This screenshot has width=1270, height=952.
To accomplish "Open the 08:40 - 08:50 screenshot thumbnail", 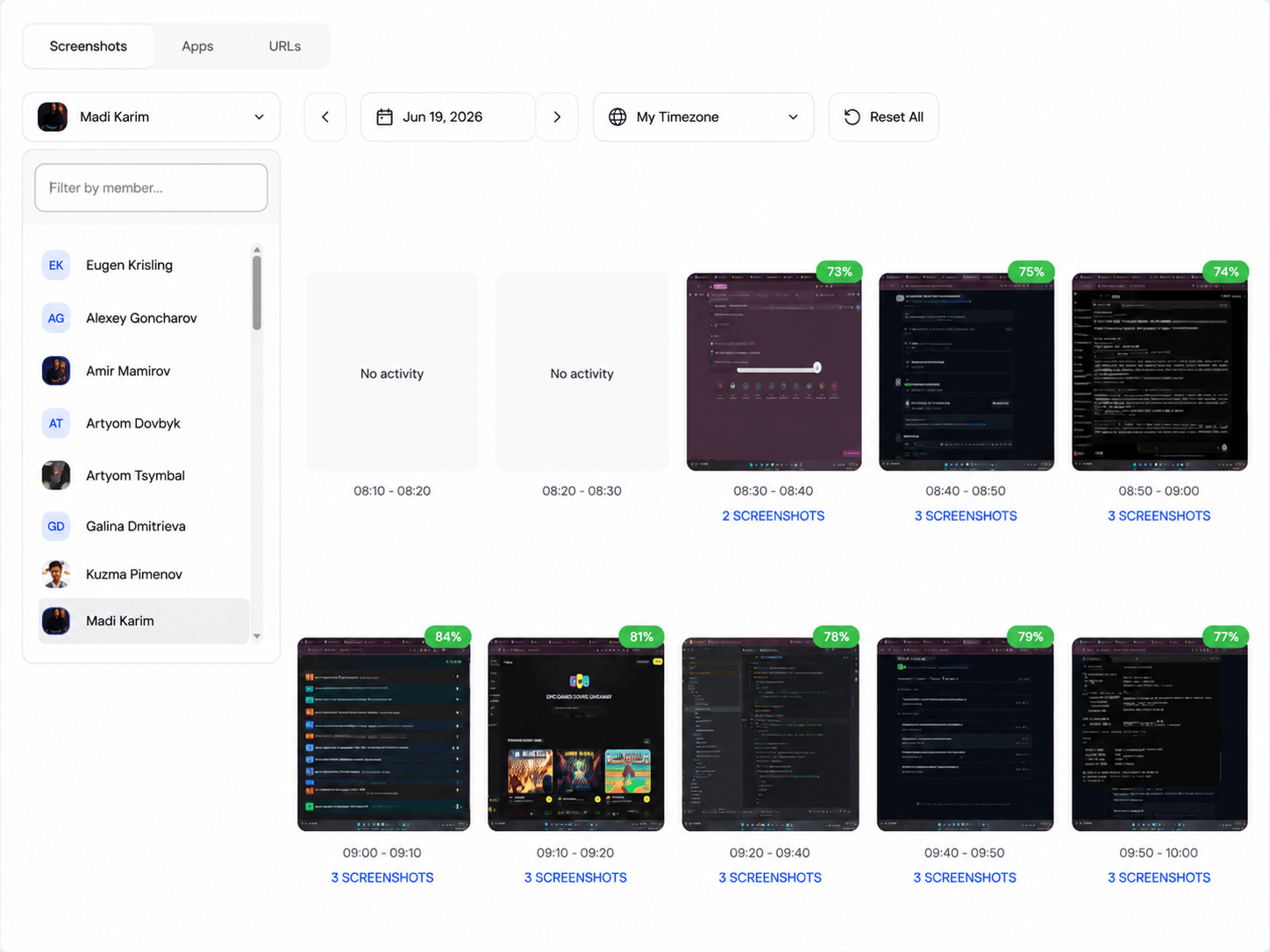I will tap(967, 372).
